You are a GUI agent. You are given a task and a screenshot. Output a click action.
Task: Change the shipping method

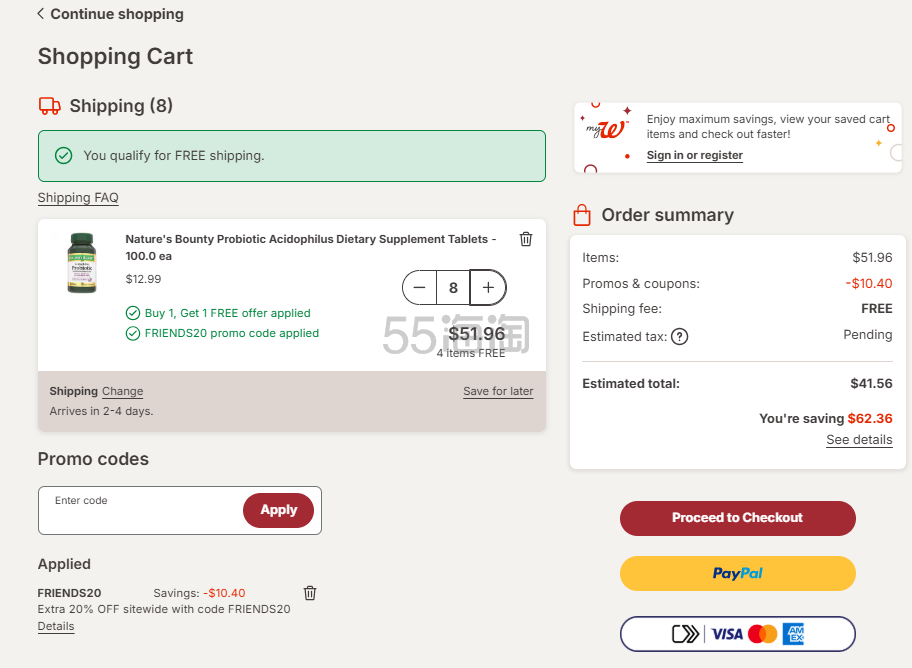coord(122,391)
